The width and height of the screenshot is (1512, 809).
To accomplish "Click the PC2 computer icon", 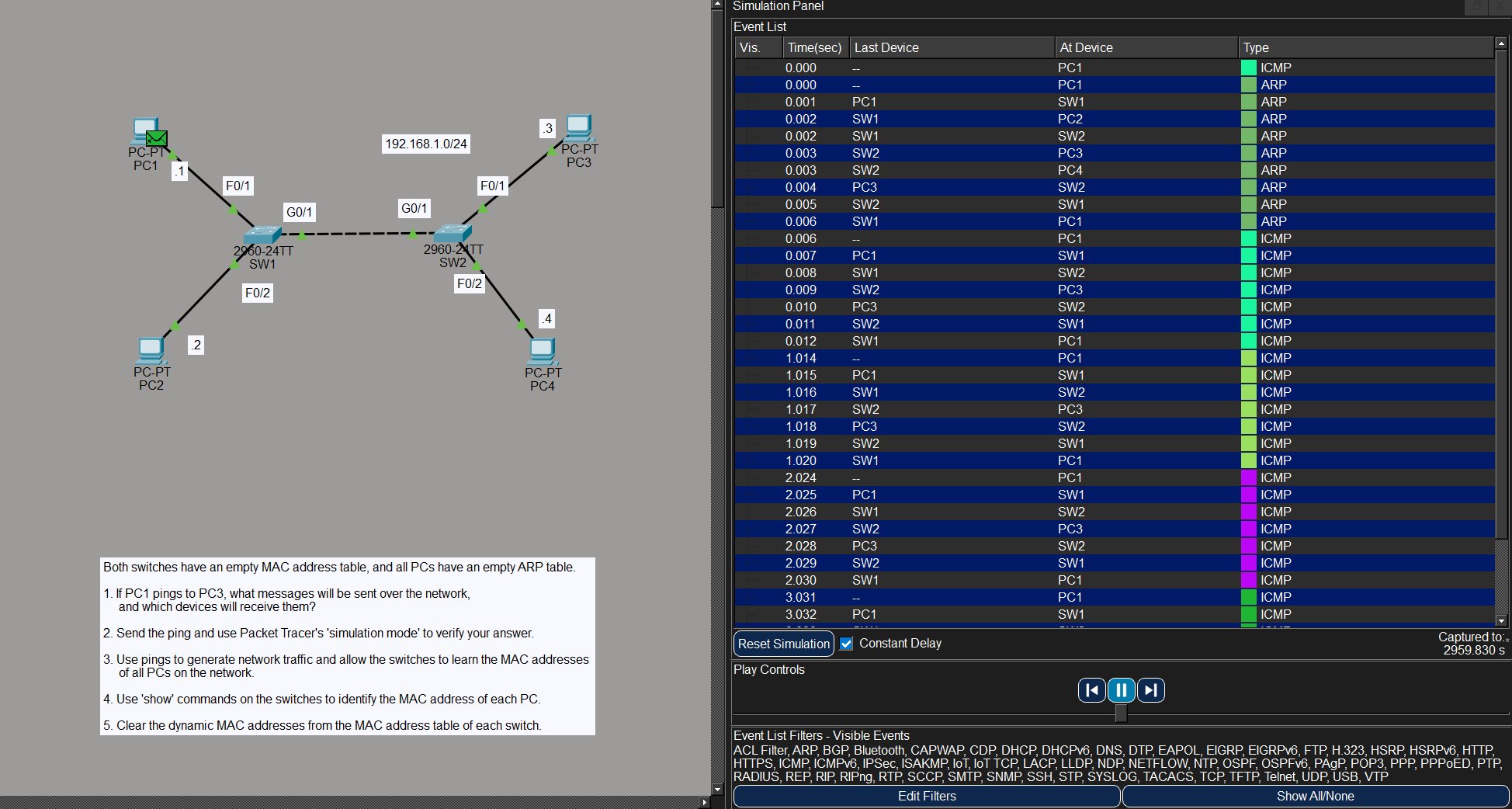I will 151,351.
